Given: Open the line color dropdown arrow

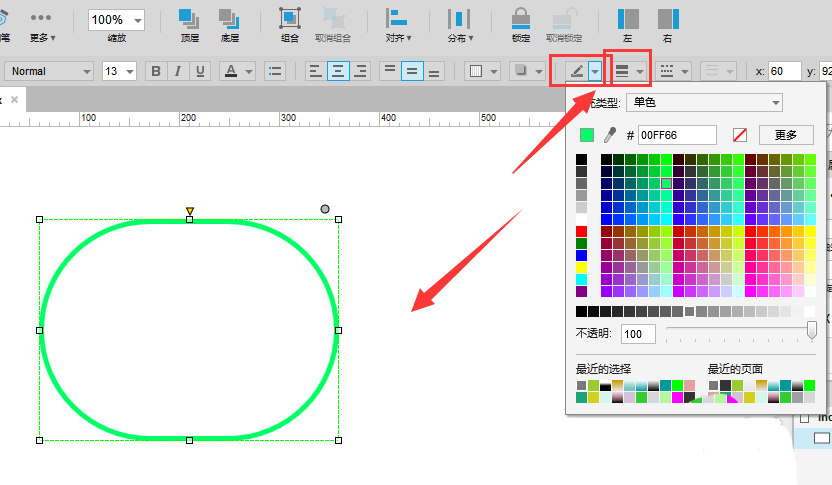Looking at the screenshot, I should click(595, 72).
